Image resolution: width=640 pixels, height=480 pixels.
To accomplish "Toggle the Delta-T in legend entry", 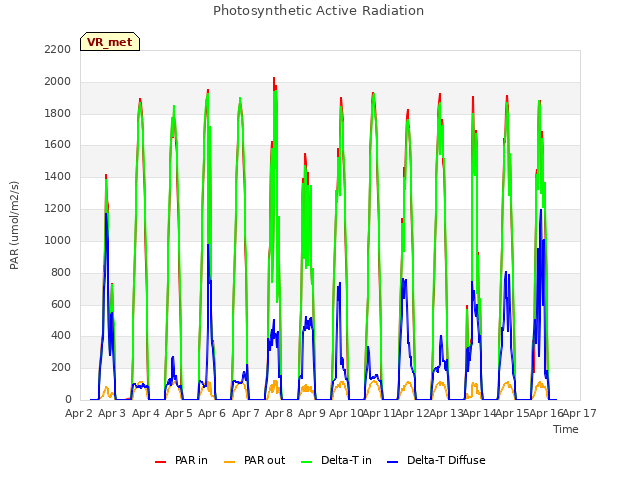I will (336, 460).
